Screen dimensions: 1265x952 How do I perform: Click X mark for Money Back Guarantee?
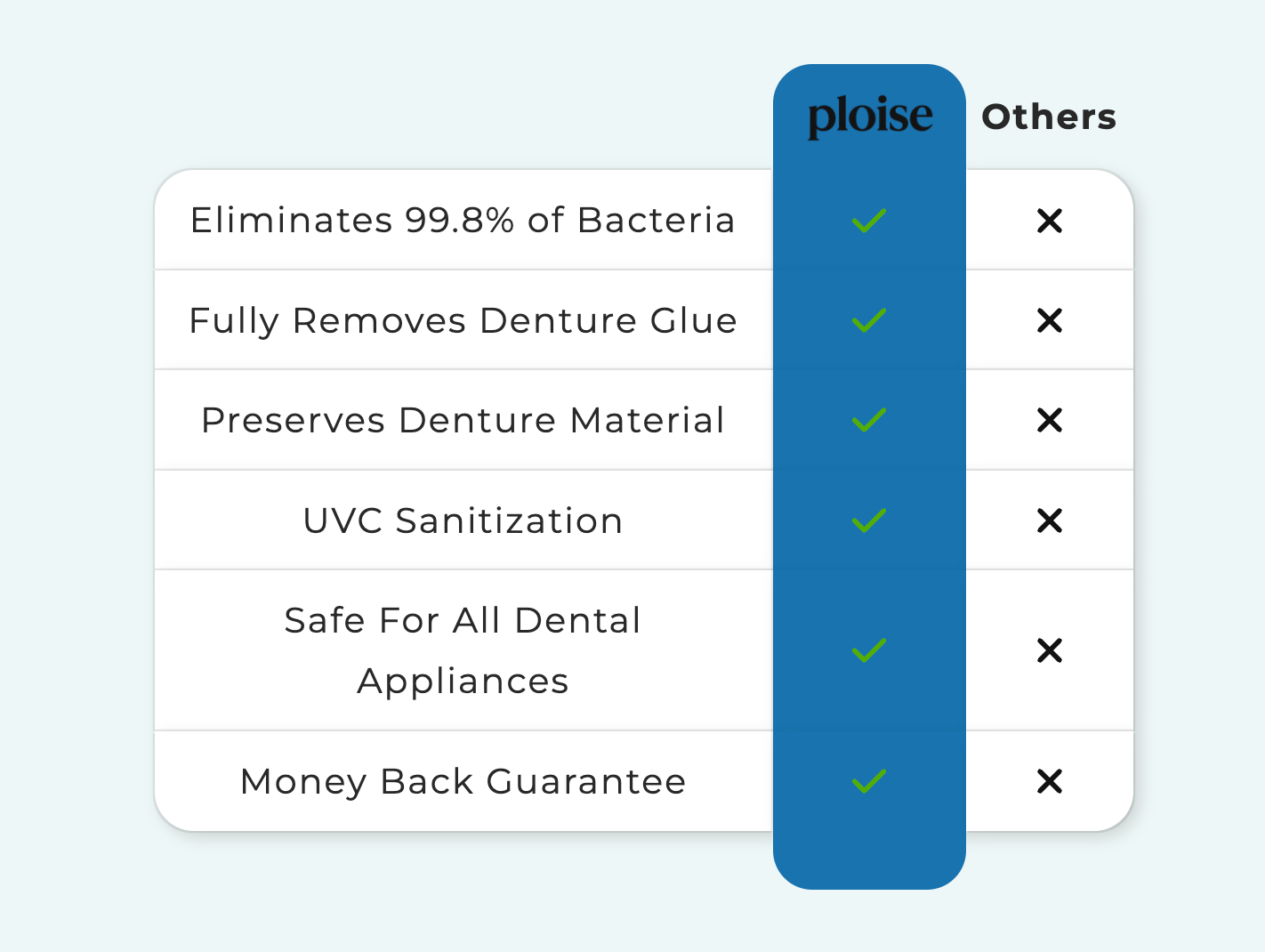pos(1050,781)
